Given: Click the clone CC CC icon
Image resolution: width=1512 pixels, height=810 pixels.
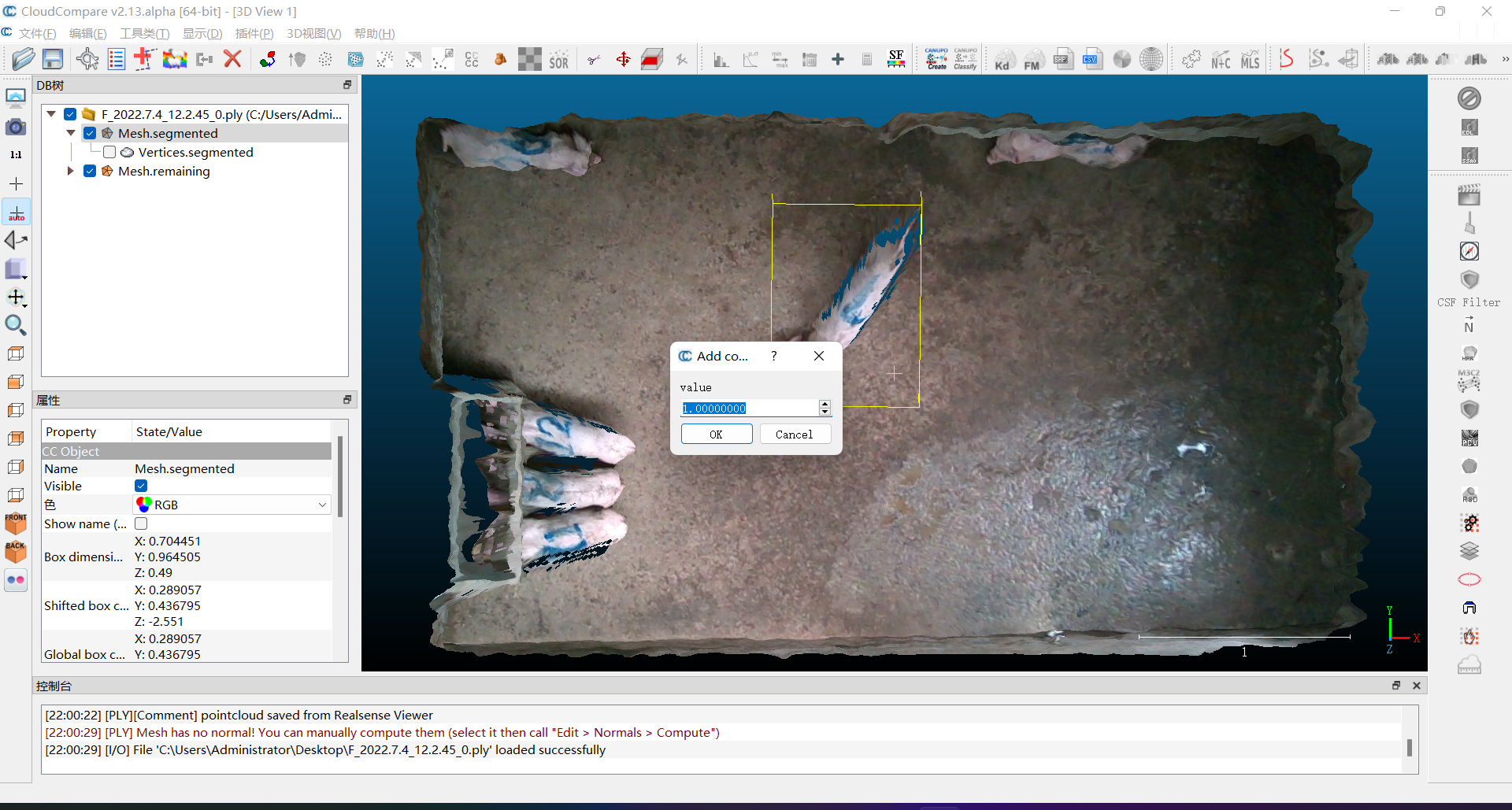Looking at the screenshot, I should (472, 60).
